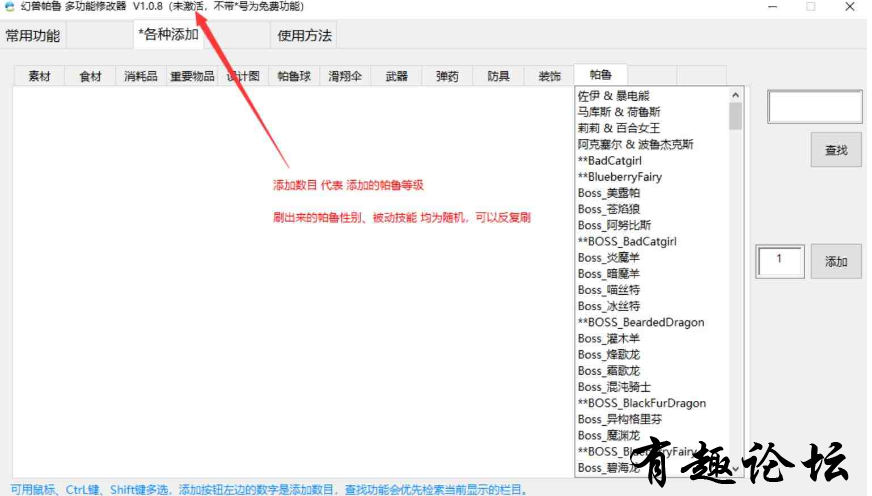Open the 设计图 sub-tab
The height and width of the screenshot is (496, 872).
(x=243, y=76)
